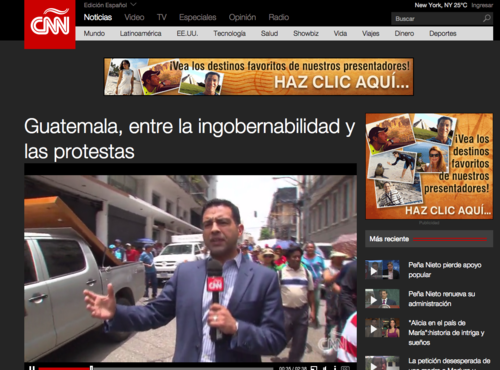
Task: Open Peña Nieto pierde apoyo popular headline
Action: point(445,270)
